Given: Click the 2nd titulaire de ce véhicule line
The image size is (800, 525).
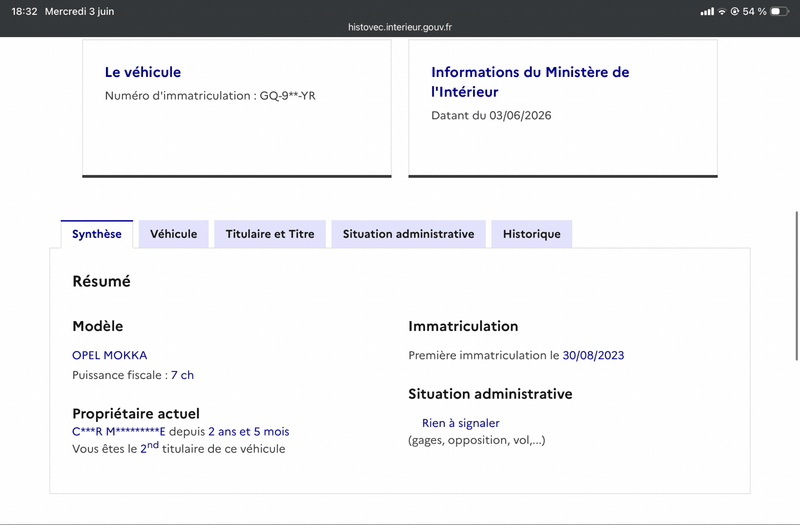Looking at the screenshot, I should click(x=179, y=448).
